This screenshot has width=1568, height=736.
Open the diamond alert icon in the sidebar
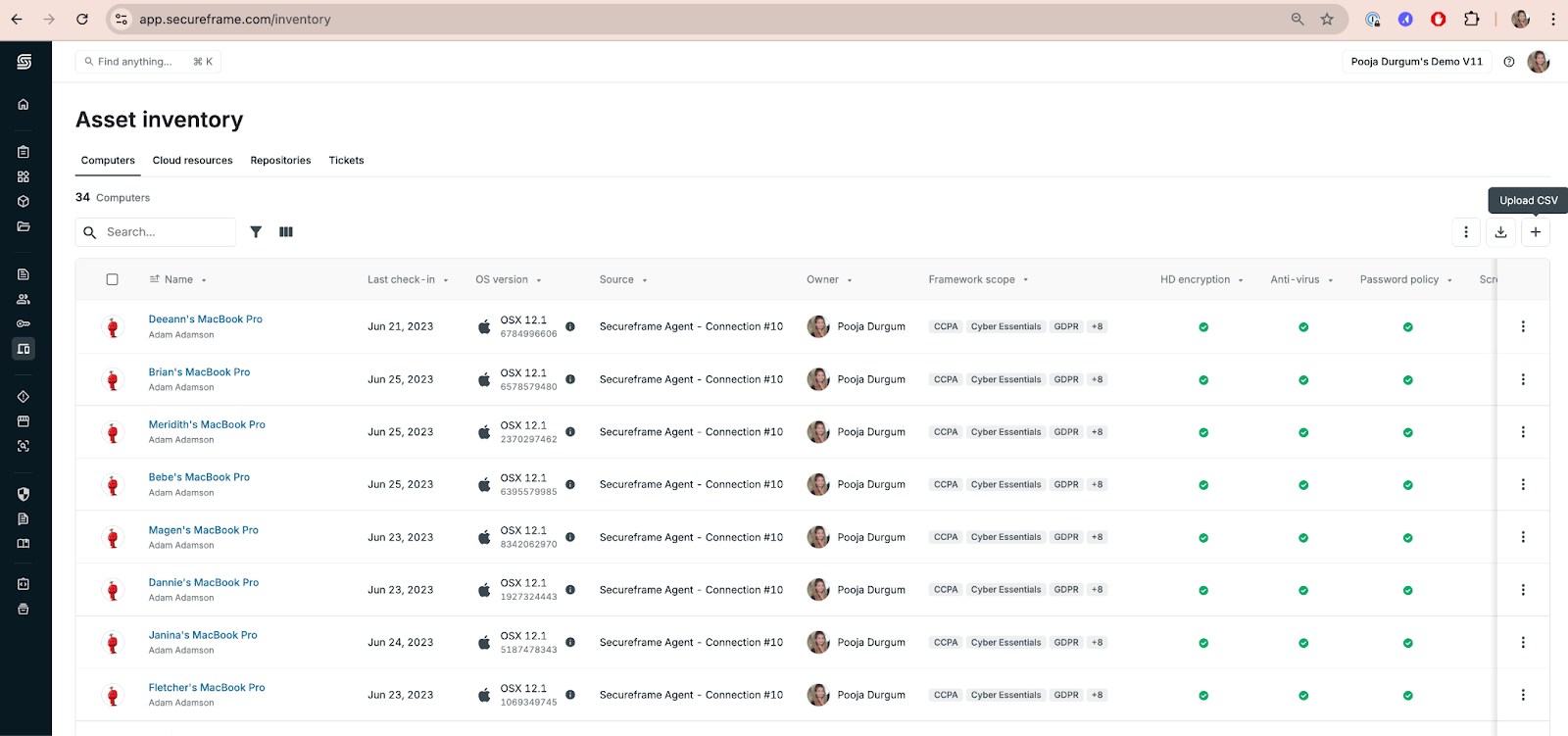[24, 397]
